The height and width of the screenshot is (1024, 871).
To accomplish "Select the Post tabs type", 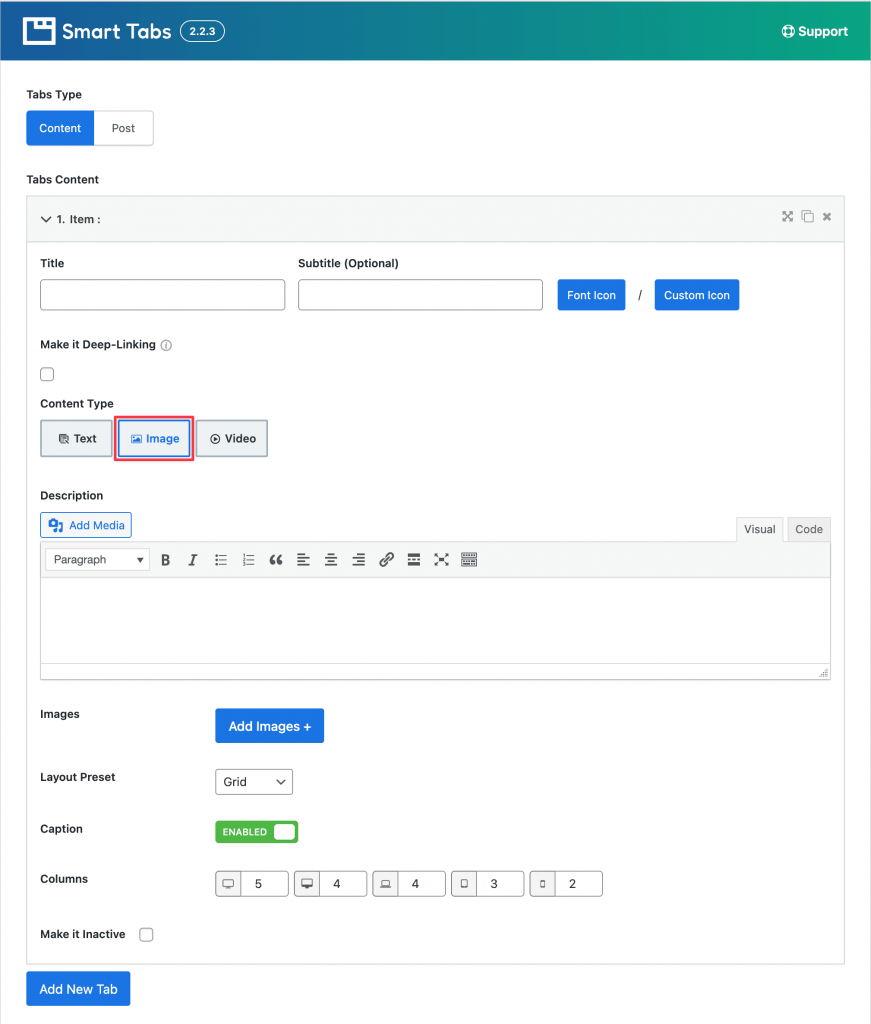I will click(123, 128).
